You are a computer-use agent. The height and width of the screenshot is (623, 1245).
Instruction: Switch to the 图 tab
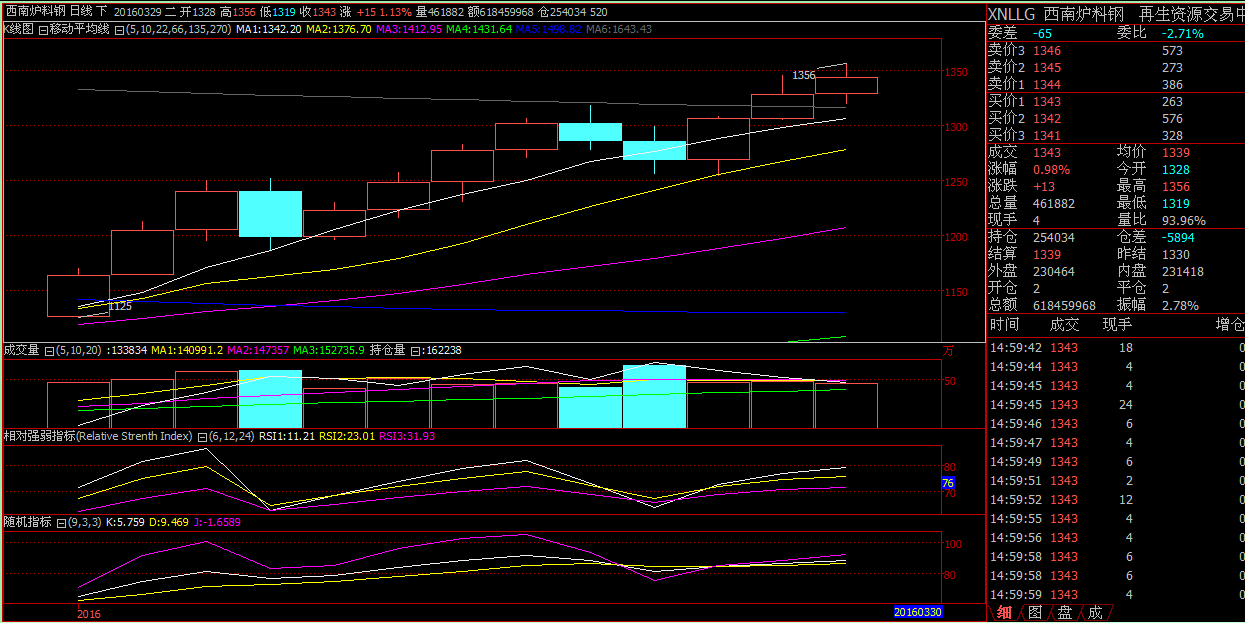(x=1035, y=612)
